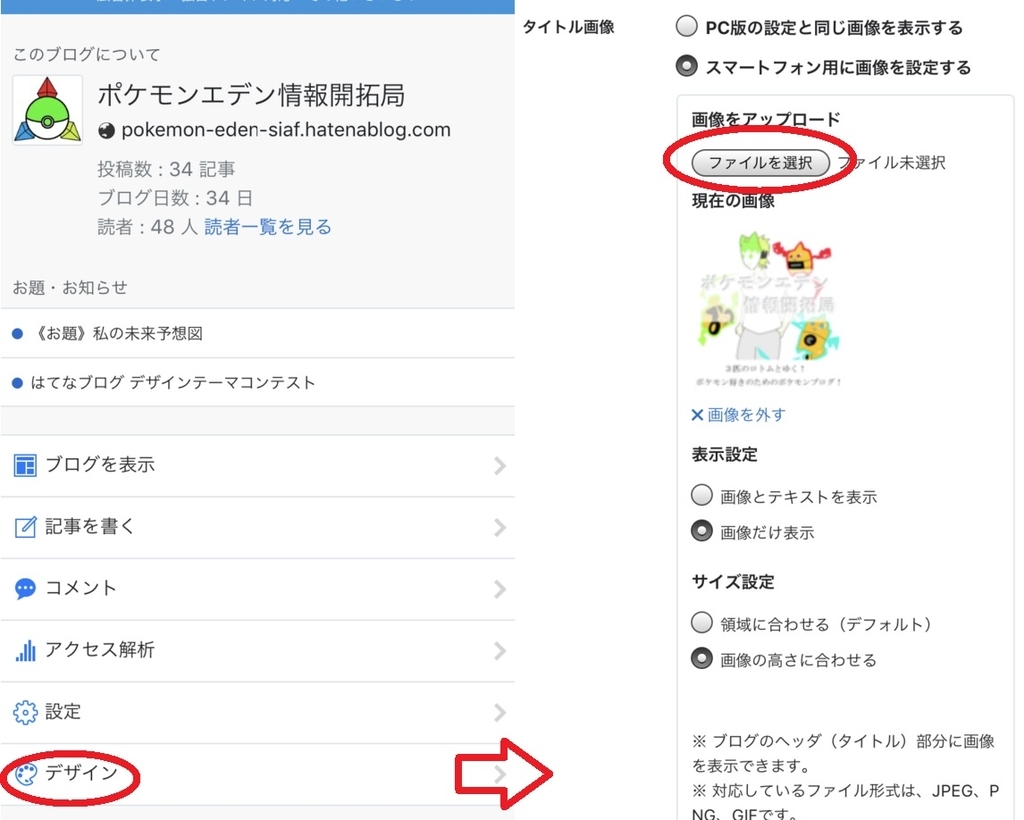
Task: Open はてなブログ デザインテーマコンテスト notice
Action: tap(173, 383)
